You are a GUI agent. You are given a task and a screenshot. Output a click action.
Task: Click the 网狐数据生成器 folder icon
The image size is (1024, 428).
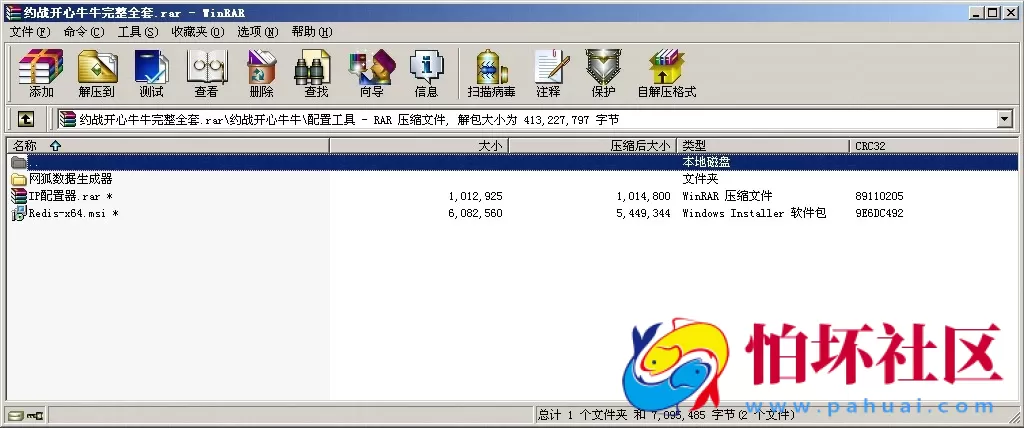(19, 178)
